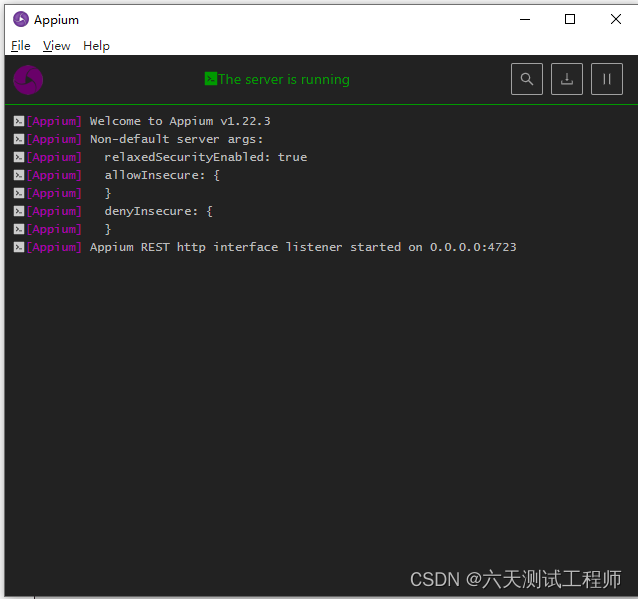This screenshot has width=638, height=599.
Task: Select 'relaxedSecurityEnabled: true' log line
Action: point(206,157)
